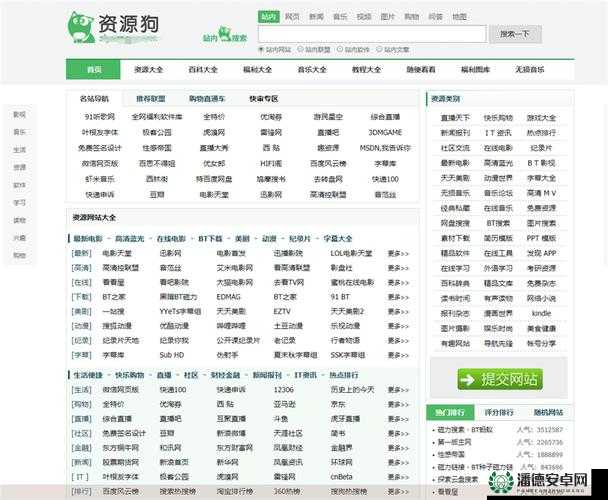Expand 更多>> in the 最新 row

coord(398,254)
